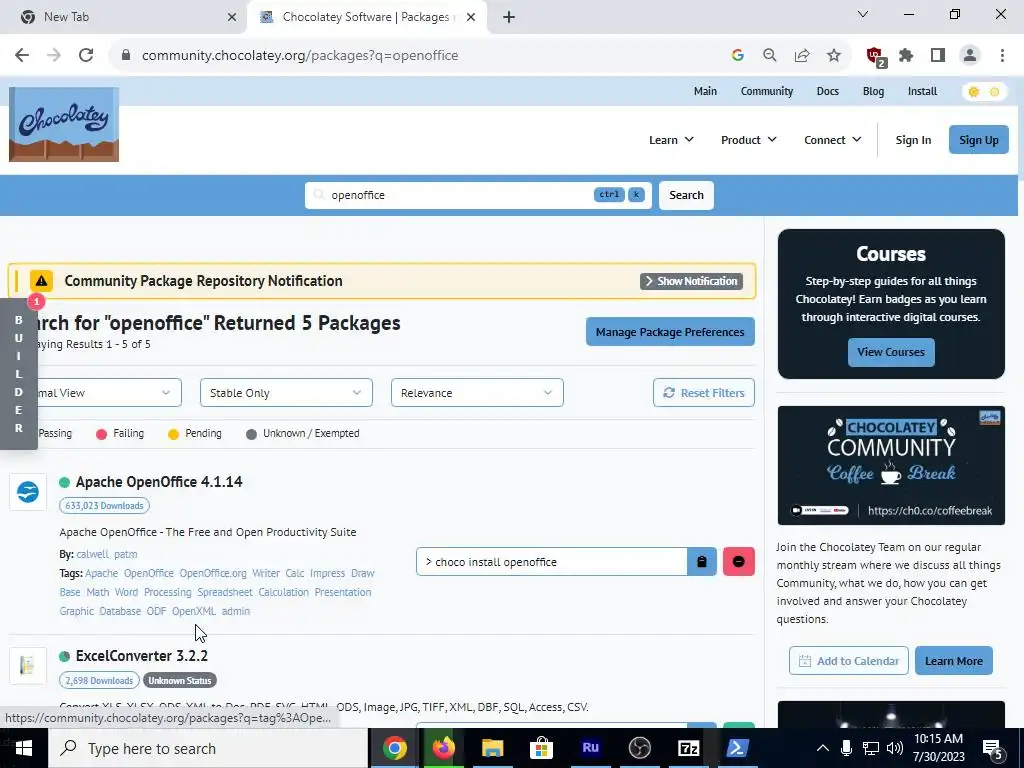Open the ExcelConverter 3.2.2 package title
The width and height of the screenshot is (1024, 768).
pos(142,656)
